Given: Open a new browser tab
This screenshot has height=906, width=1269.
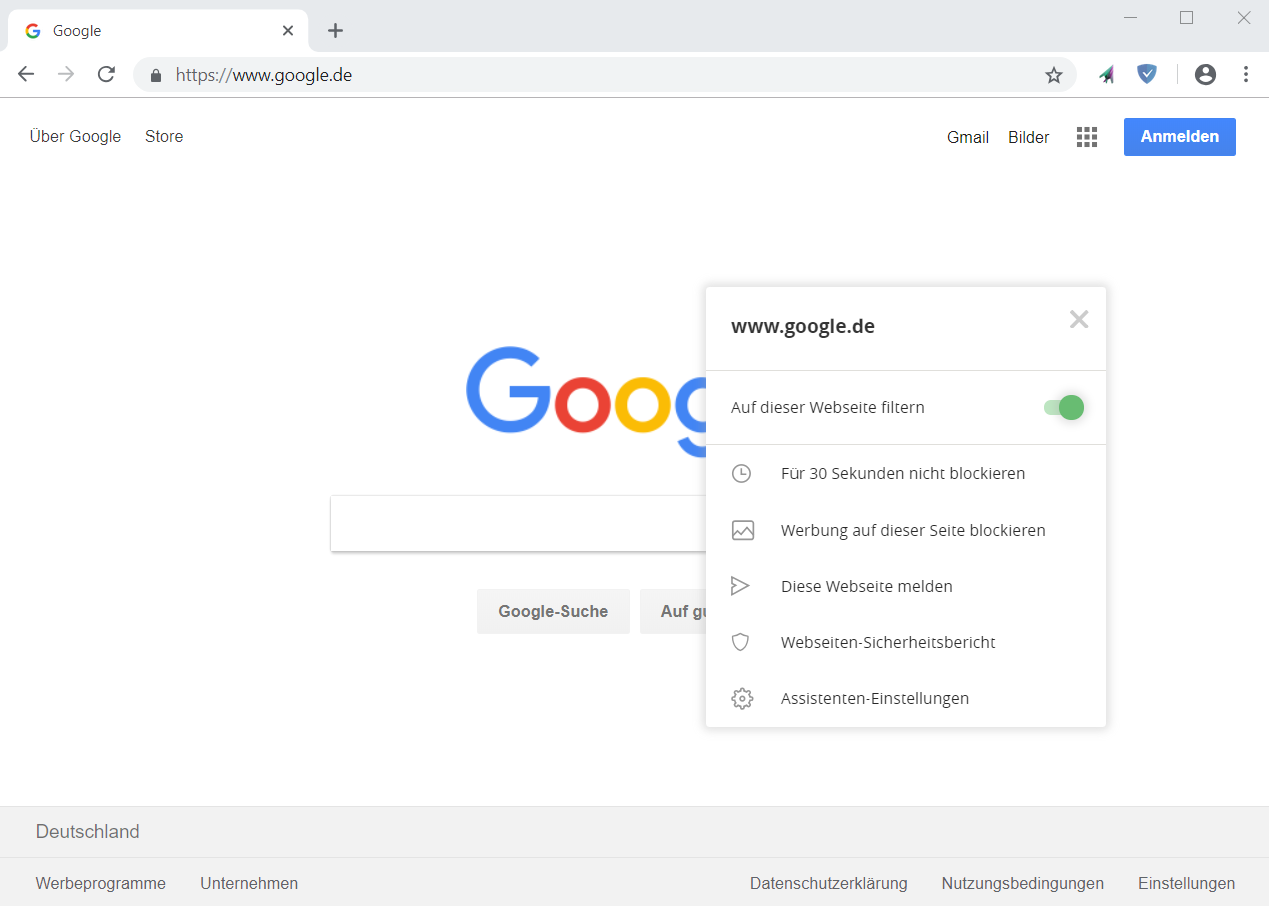Looking at the screenshot, I should coord(336,31).
